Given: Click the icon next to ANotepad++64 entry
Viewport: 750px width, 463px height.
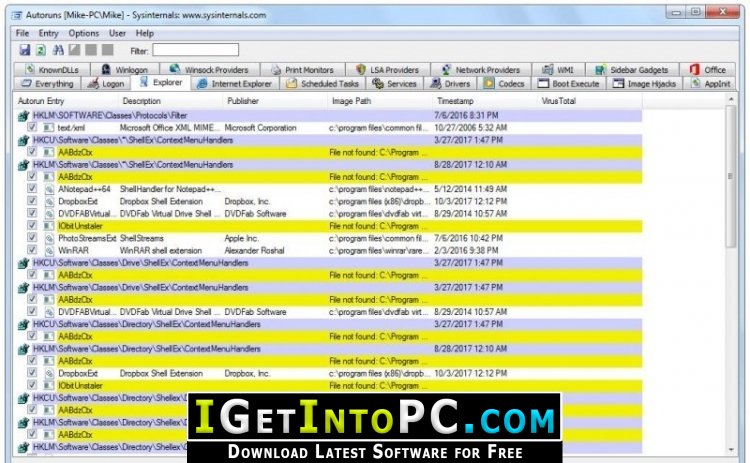Looking at the screenshot, I should pyautogui.click(x=47, y=189).
